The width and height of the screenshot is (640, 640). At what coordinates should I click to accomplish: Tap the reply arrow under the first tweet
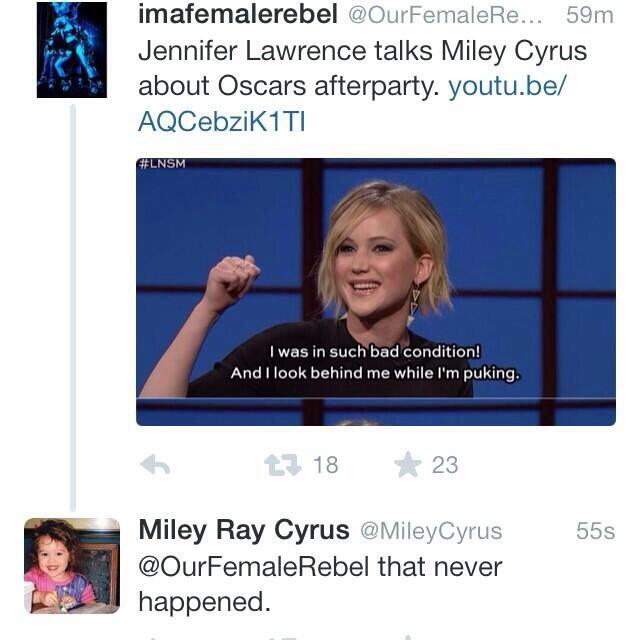point(155,465)
